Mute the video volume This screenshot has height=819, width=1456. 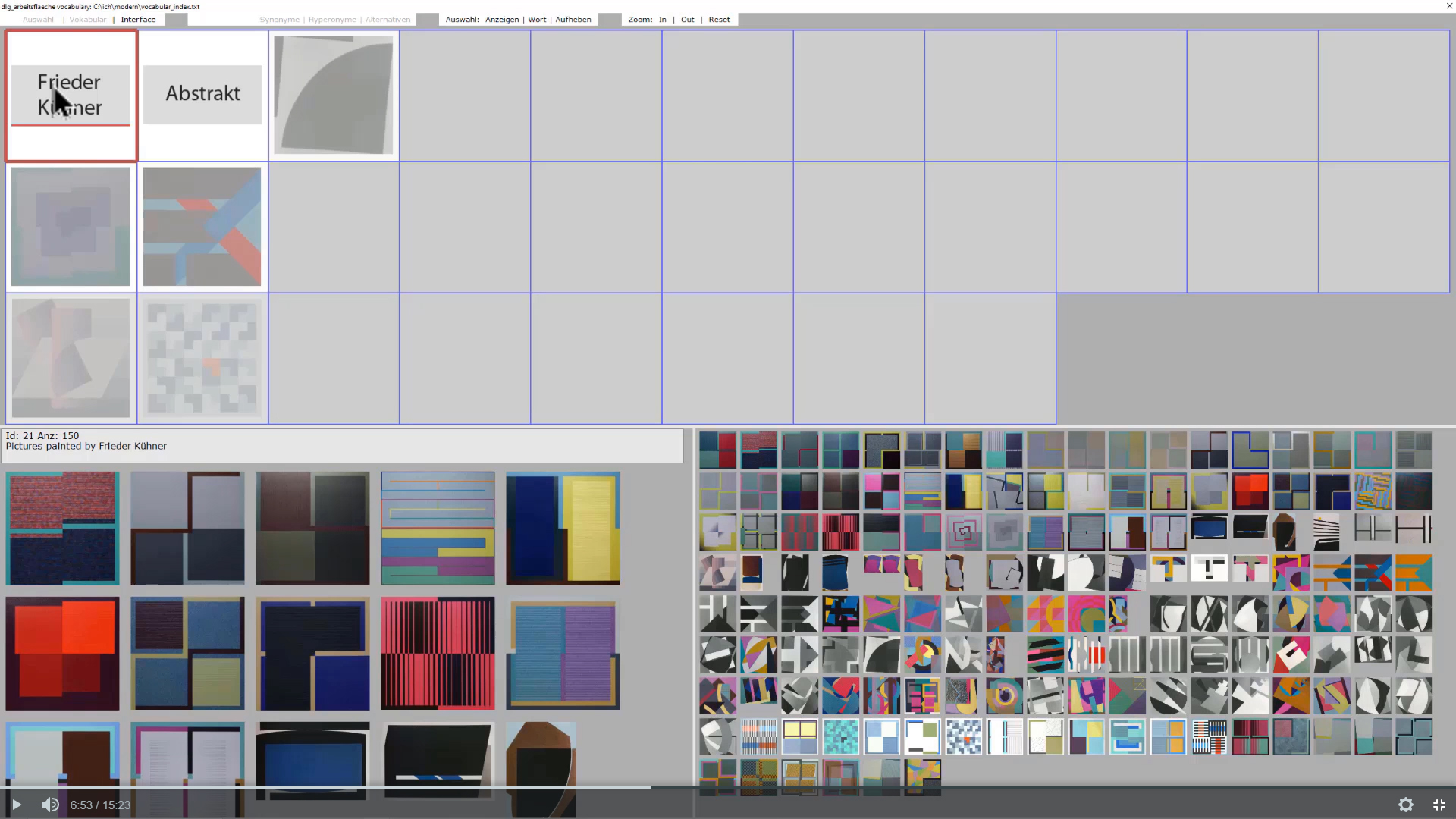coord(49,805)
